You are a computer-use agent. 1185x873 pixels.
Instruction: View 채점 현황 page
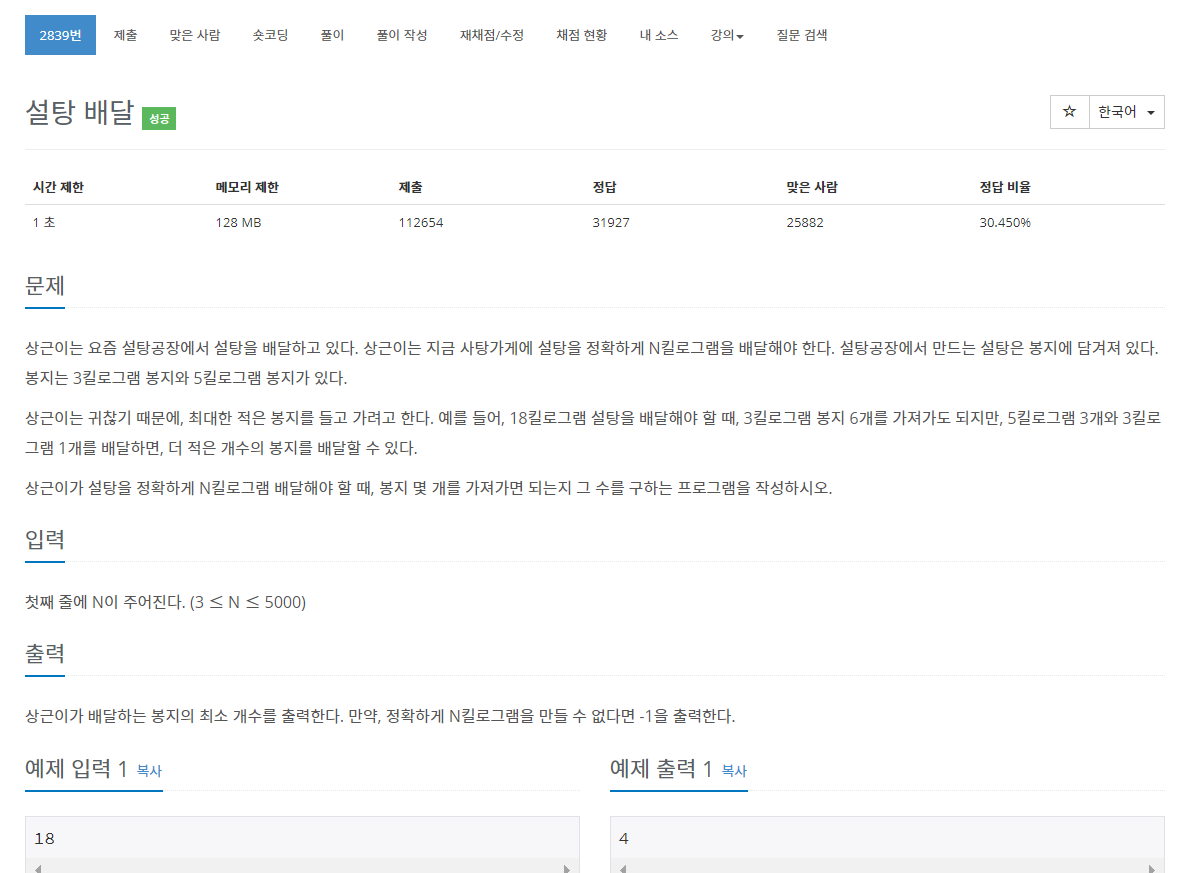tap(582, 35)
